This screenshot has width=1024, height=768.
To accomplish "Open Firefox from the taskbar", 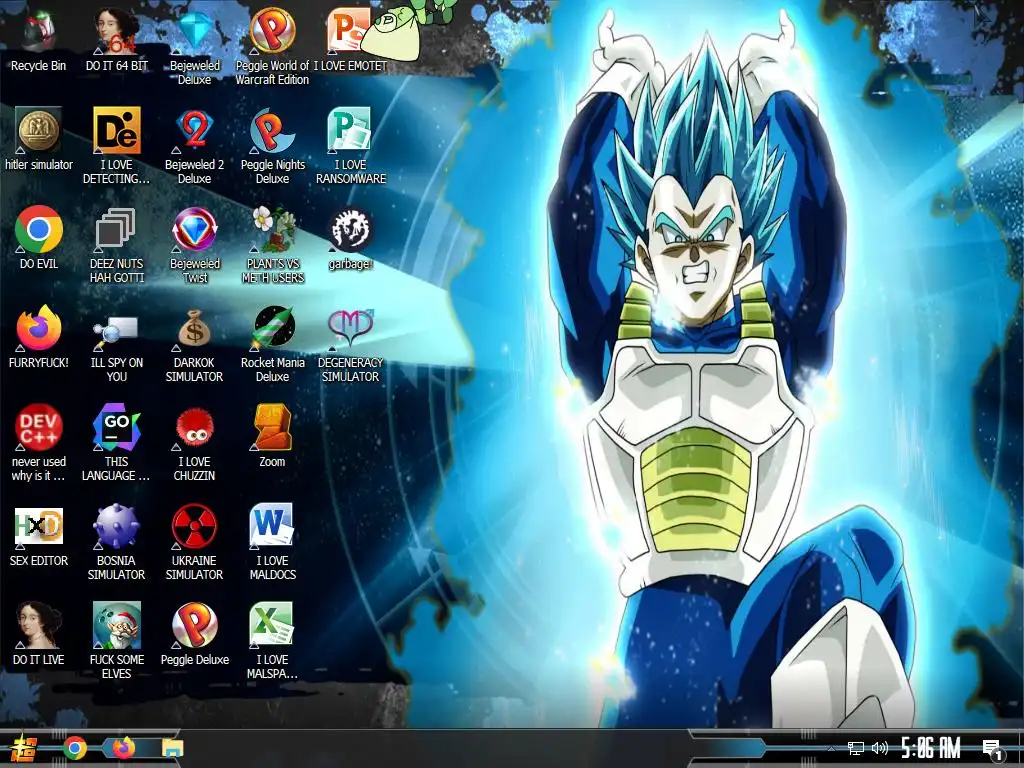I will 123,748.
